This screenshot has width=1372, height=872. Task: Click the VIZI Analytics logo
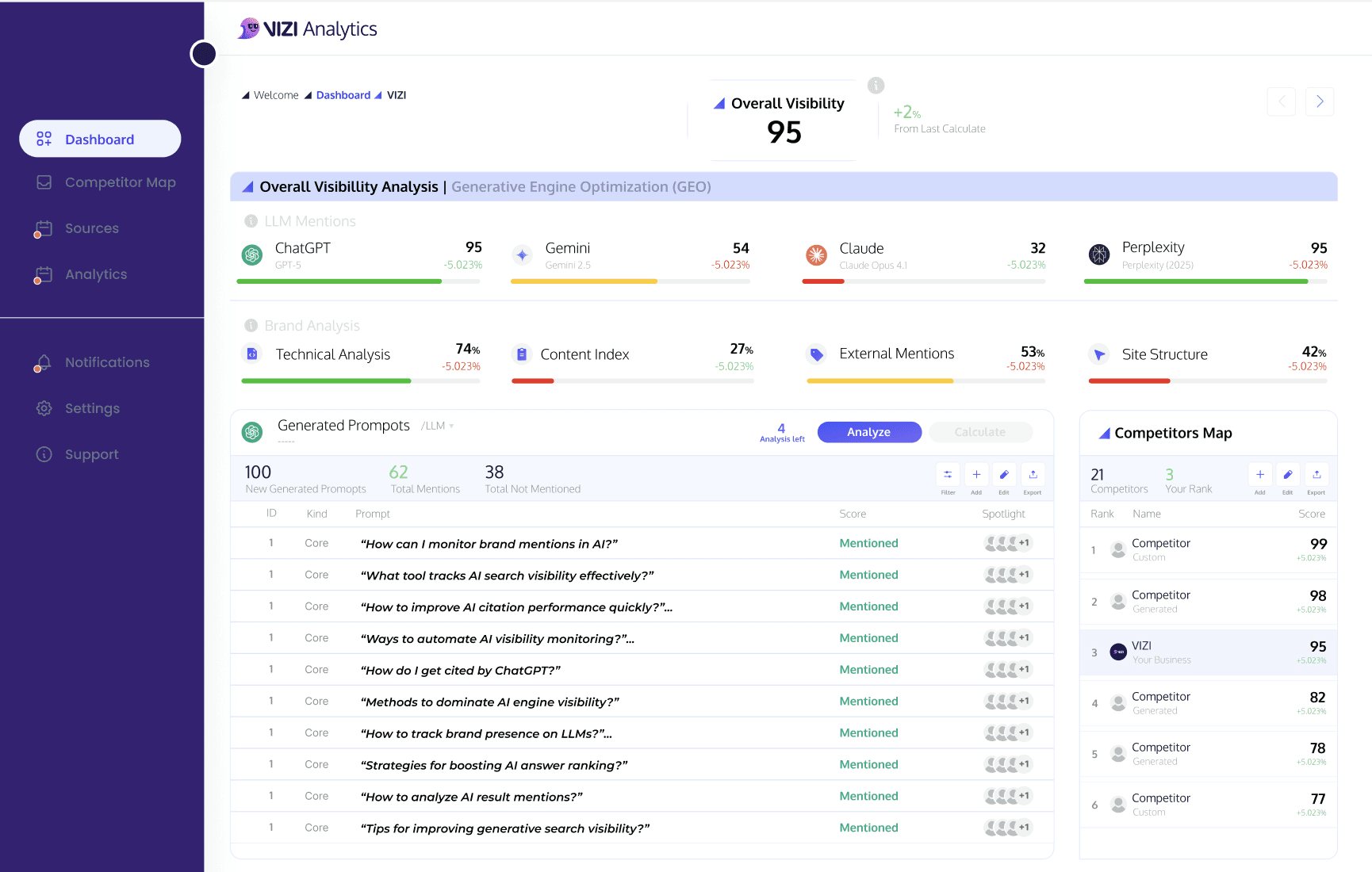tap(308, 29)
